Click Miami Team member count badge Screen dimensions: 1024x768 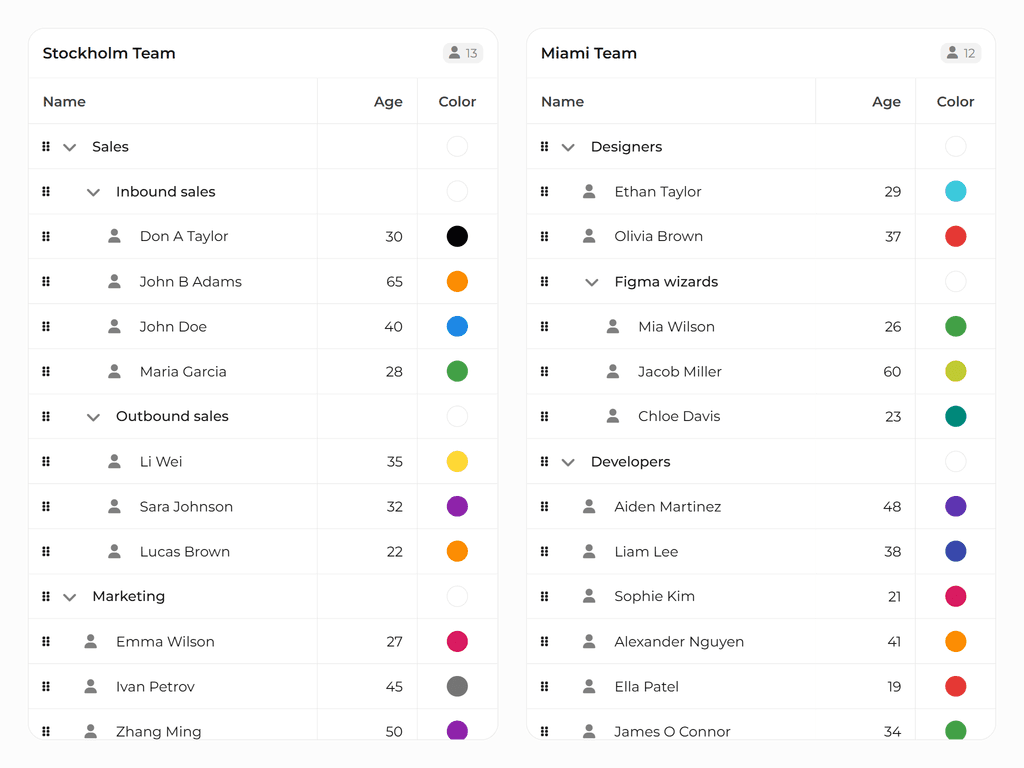click(961, 53)
